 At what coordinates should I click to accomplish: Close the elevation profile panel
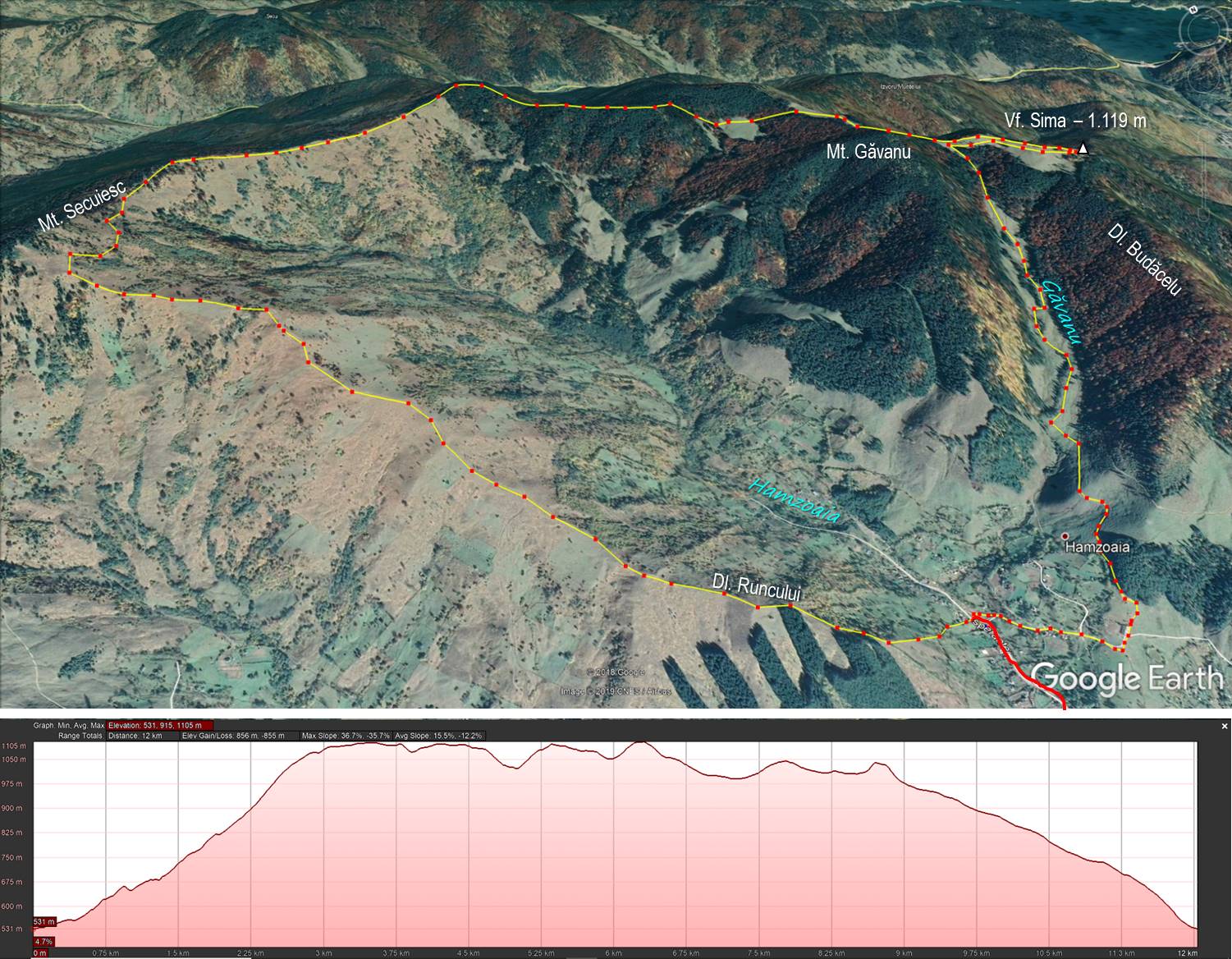1224,726
